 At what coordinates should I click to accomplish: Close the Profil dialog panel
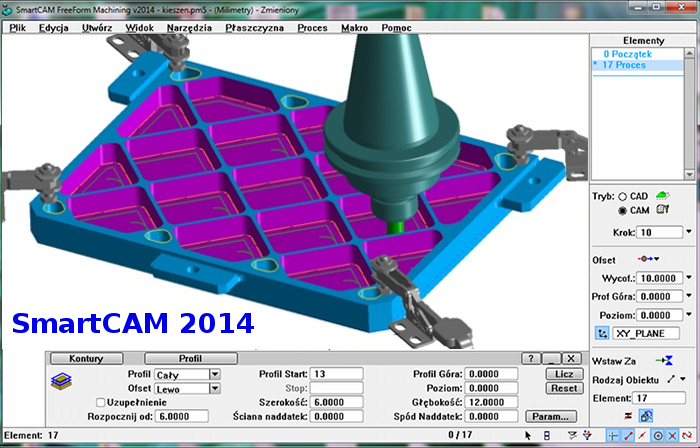coord(571,358)
